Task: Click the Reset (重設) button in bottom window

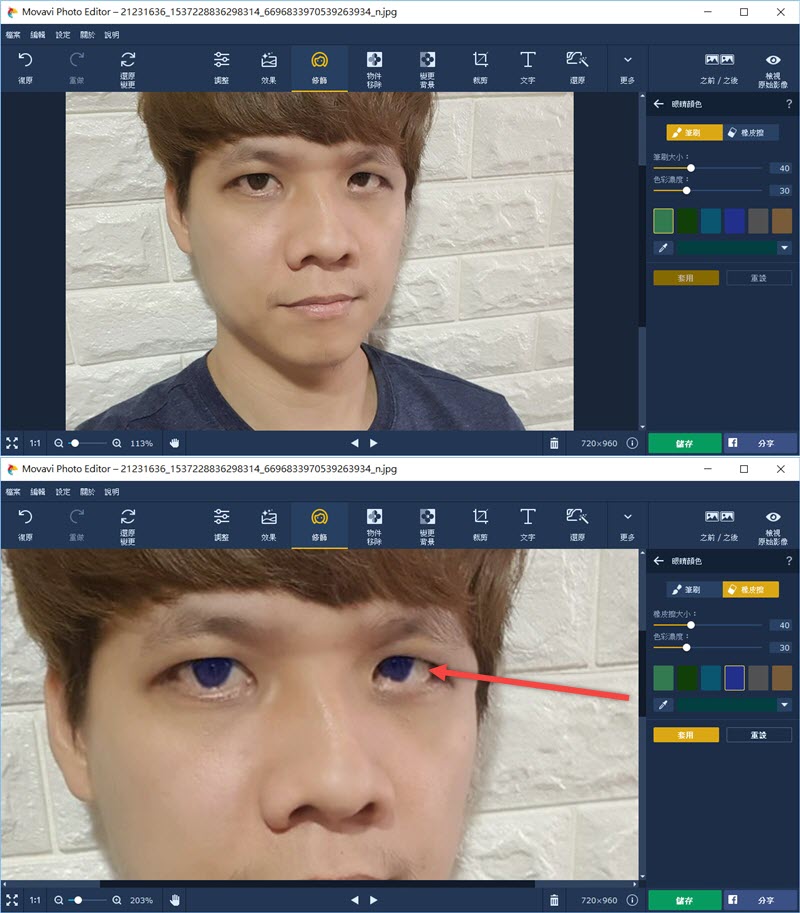Action: tap(759, 735)
